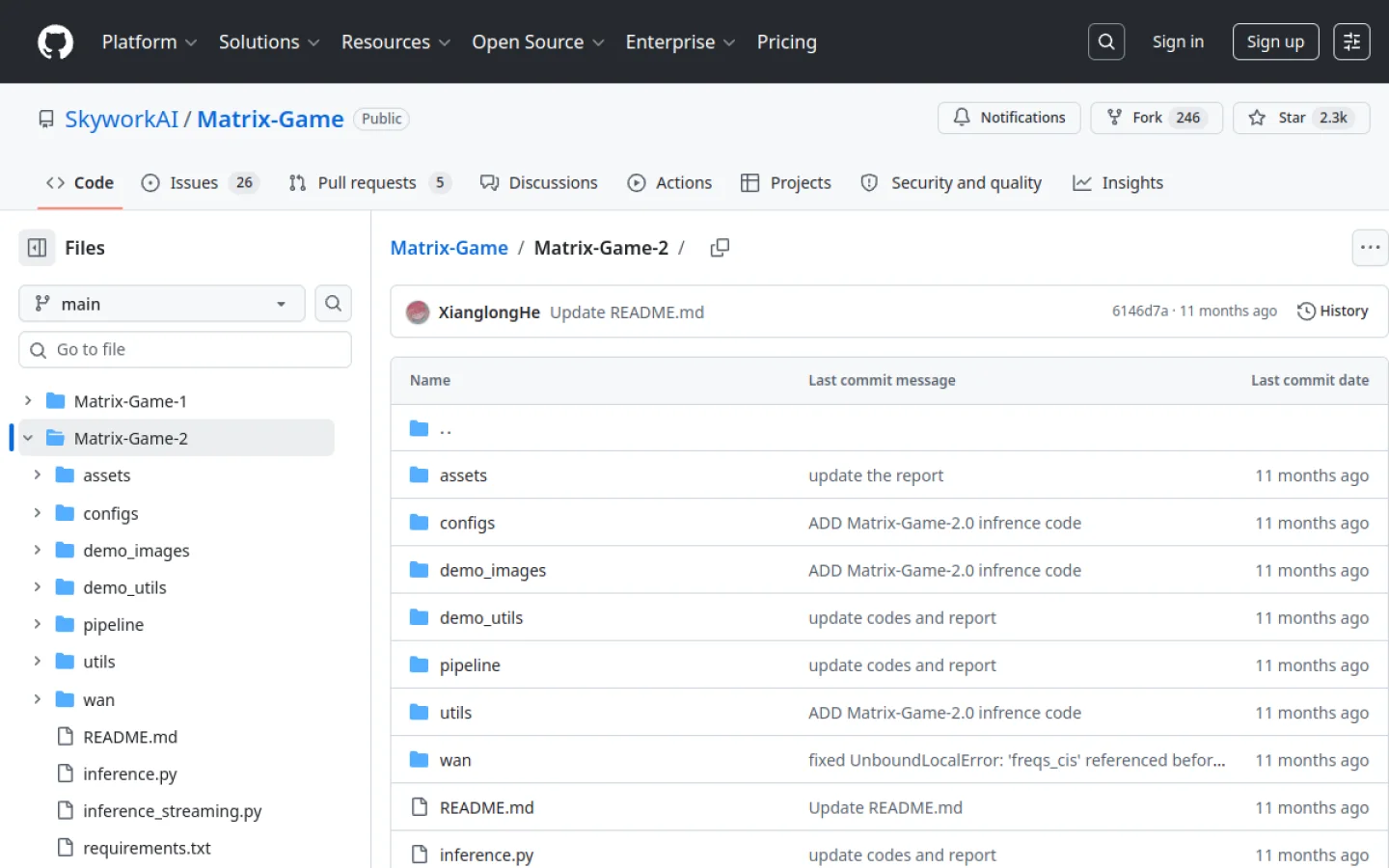The height and width of the screenshot is (868, 1389).
Task: Open the Actions tab
Action: 669,183
